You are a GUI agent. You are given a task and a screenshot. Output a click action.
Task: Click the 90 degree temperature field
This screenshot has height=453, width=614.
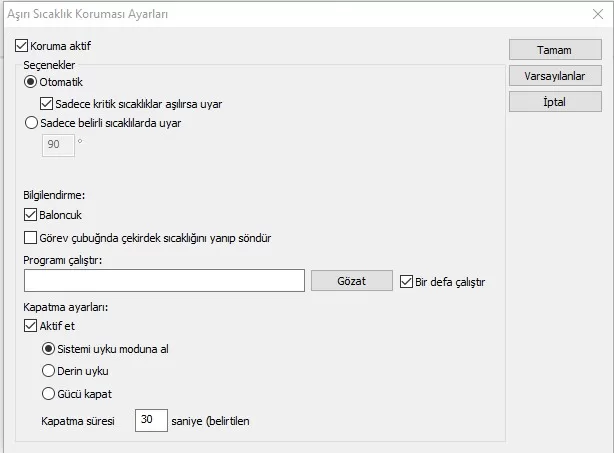(56, 146)
